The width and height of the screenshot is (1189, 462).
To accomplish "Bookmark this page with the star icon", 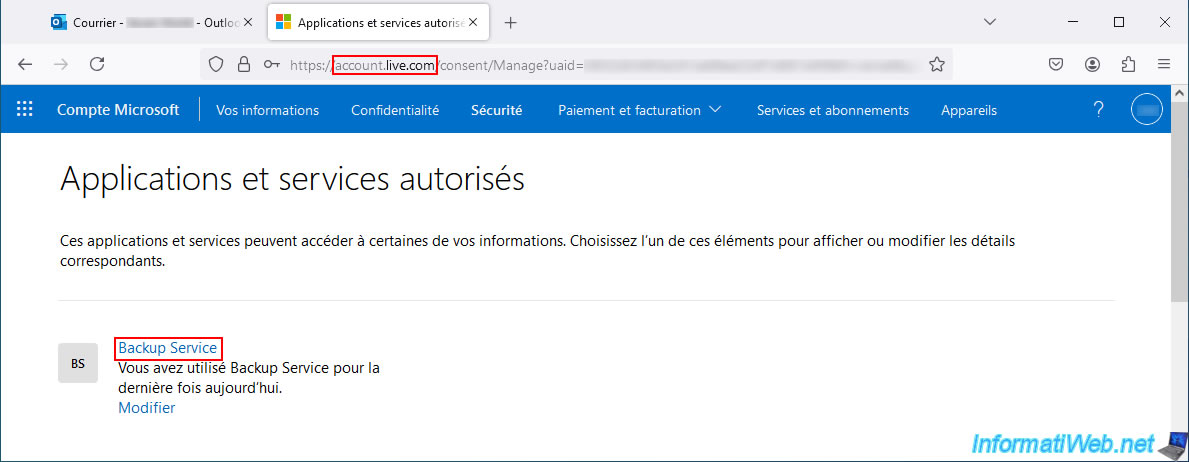I will point(936,64).
